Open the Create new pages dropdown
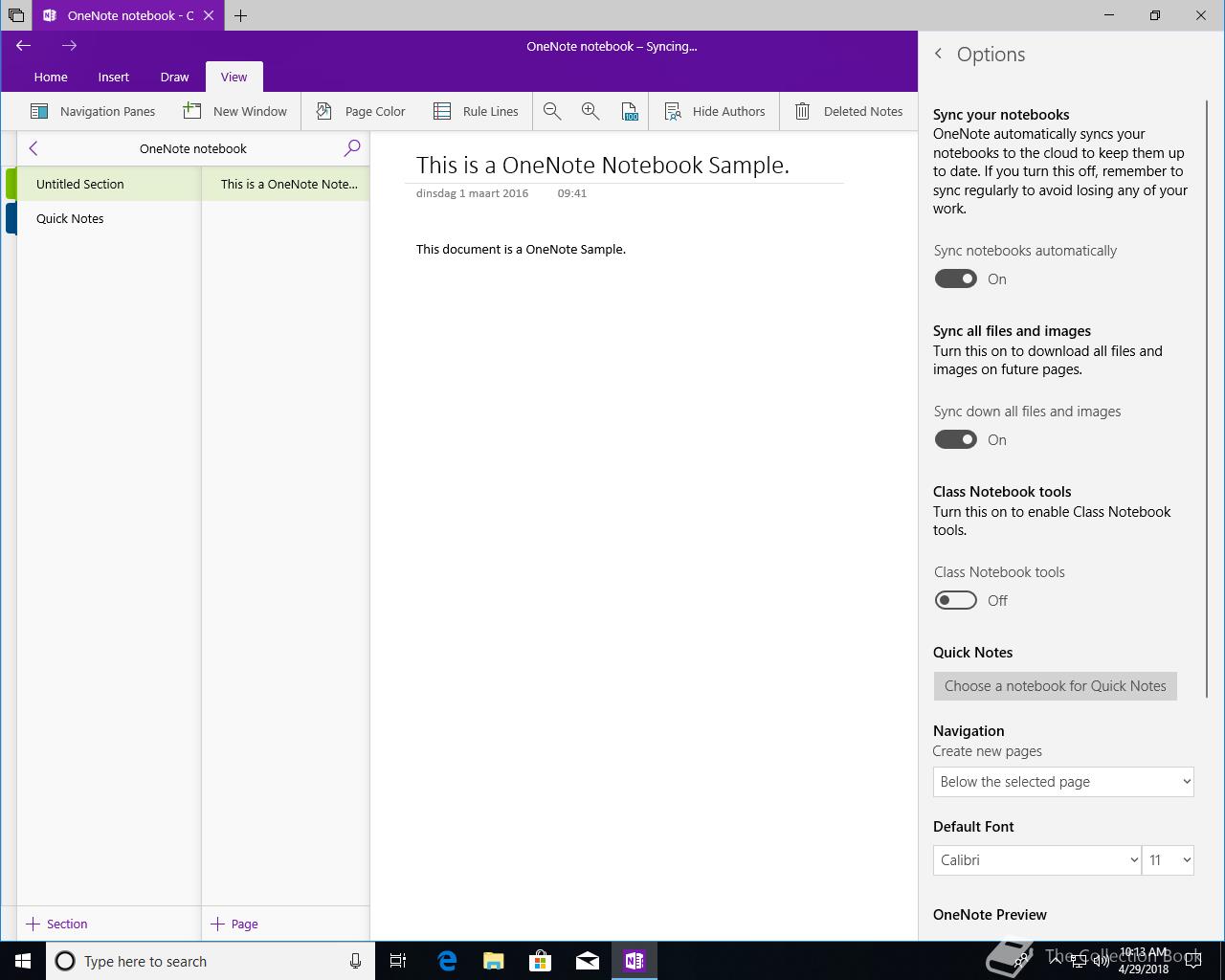Image resolution: width=1225 pixels, height=980 pixels. coord(1063,782)
